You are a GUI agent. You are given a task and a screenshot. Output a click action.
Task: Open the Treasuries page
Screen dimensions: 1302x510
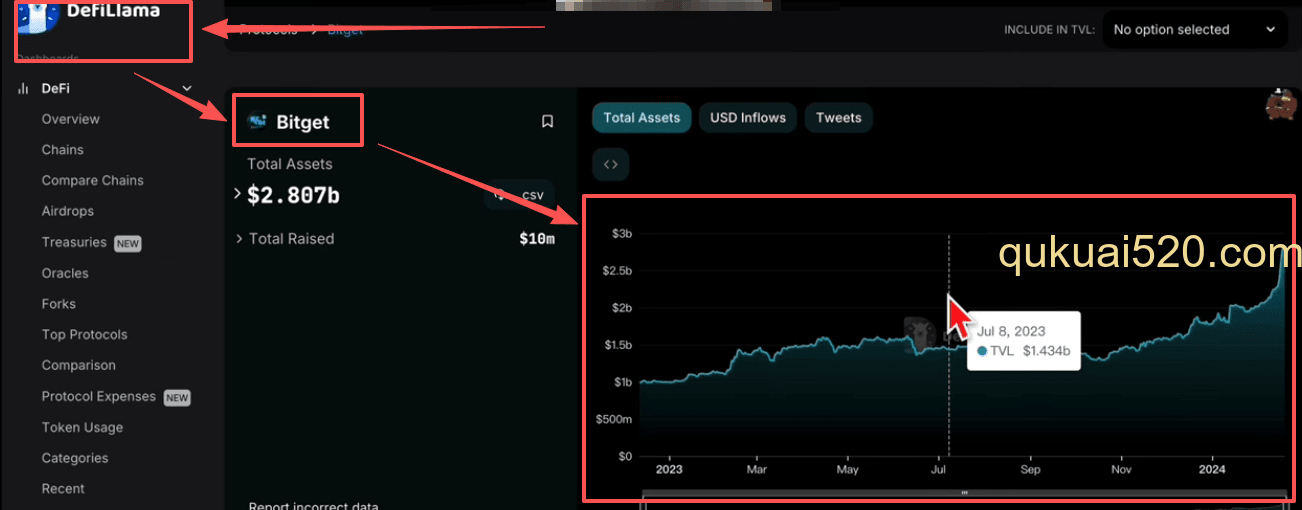74,242
